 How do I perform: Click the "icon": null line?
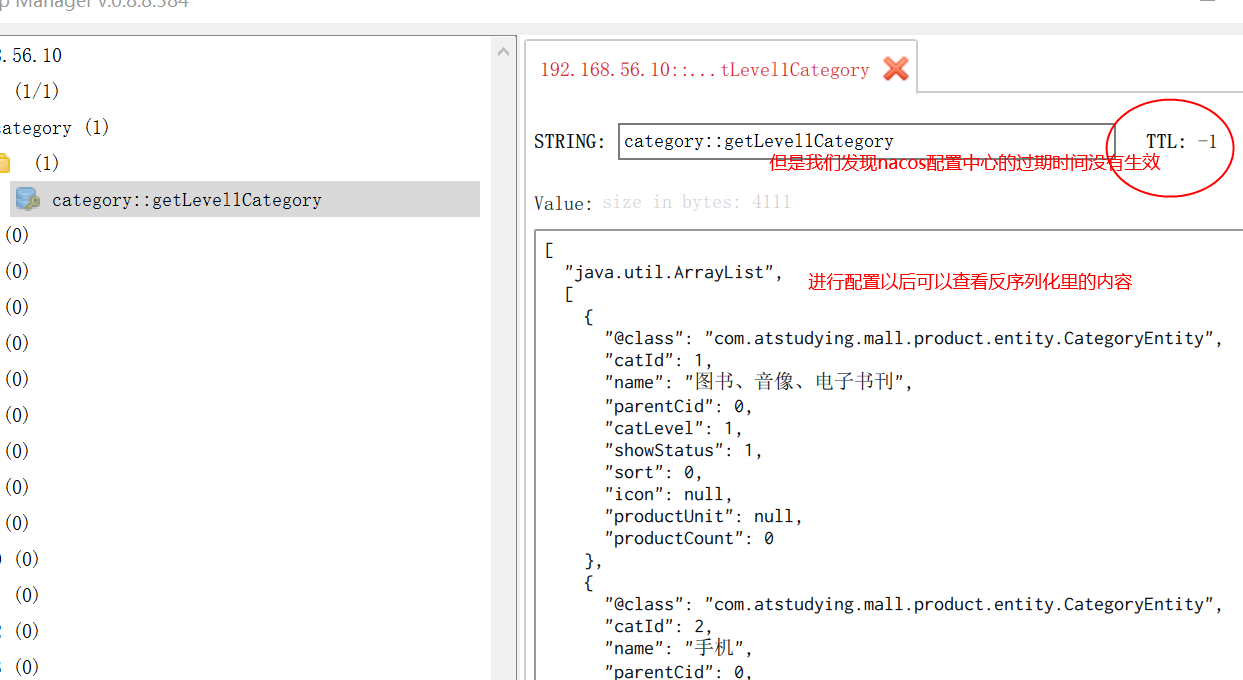click(x=668, y=494)
